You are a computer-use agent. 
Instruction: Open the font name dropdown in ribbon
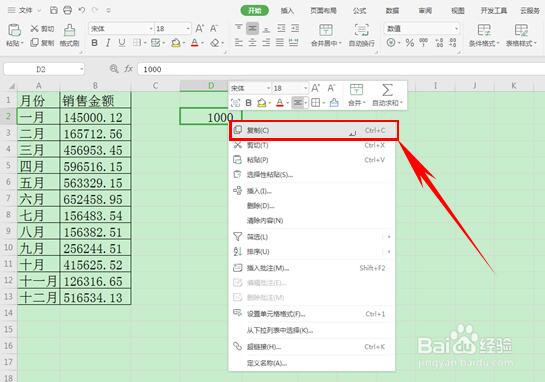point(151,29)
